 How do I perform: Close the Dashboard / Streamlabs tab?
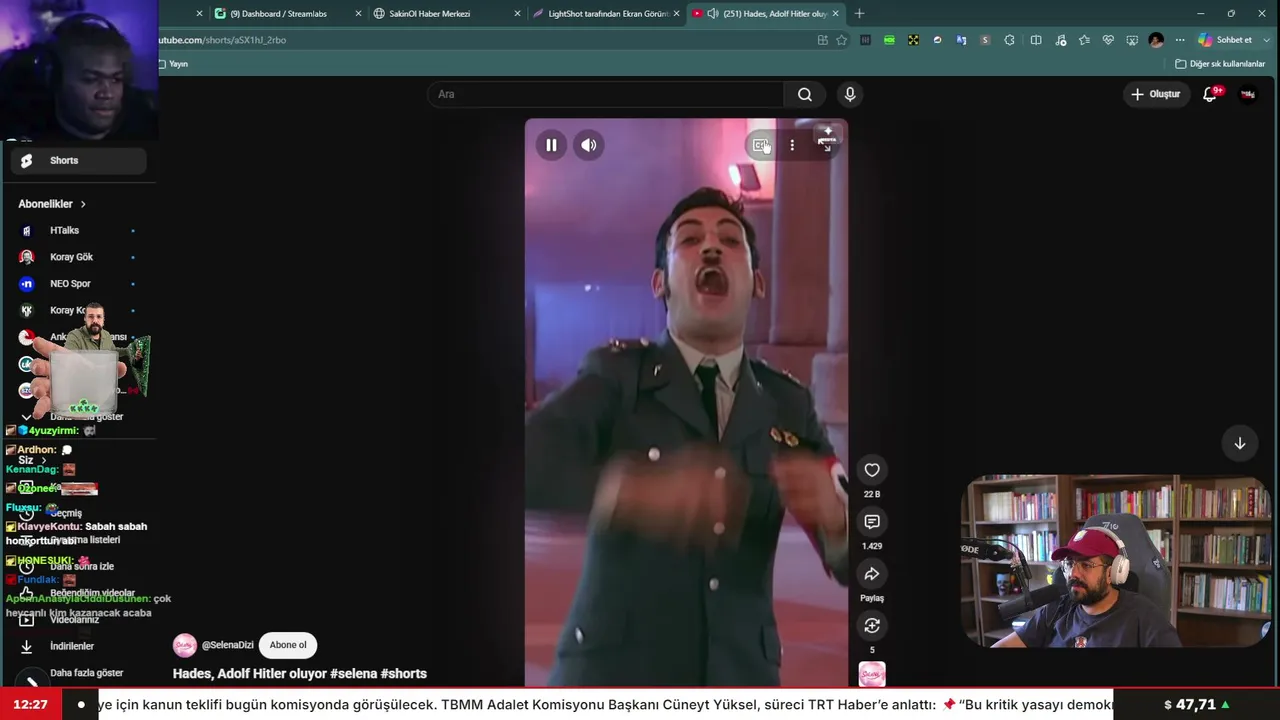tap(358, 14)
